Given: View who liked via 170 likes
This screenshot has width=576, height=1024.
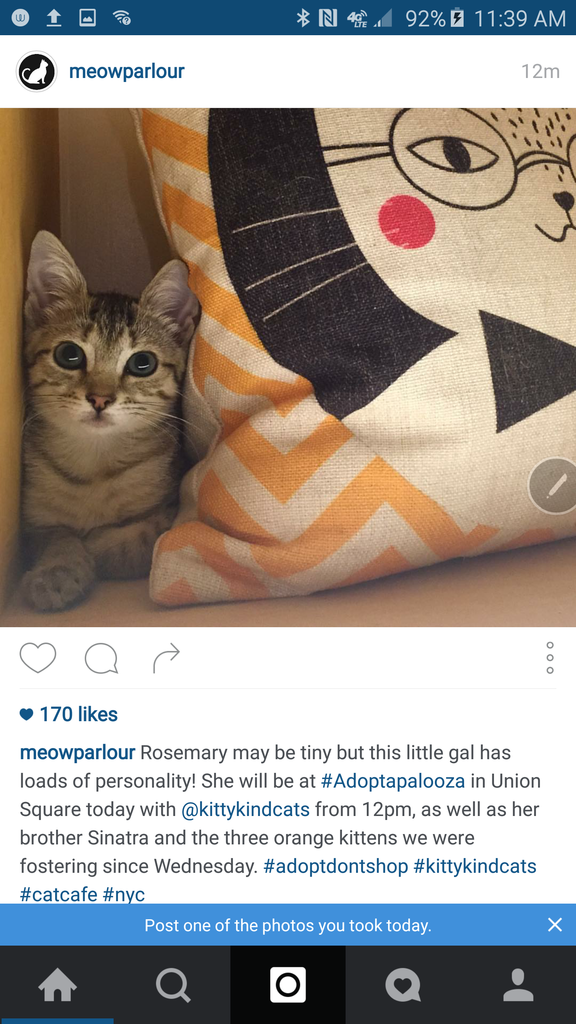Looking at the screenshot, I should [69, 714].
